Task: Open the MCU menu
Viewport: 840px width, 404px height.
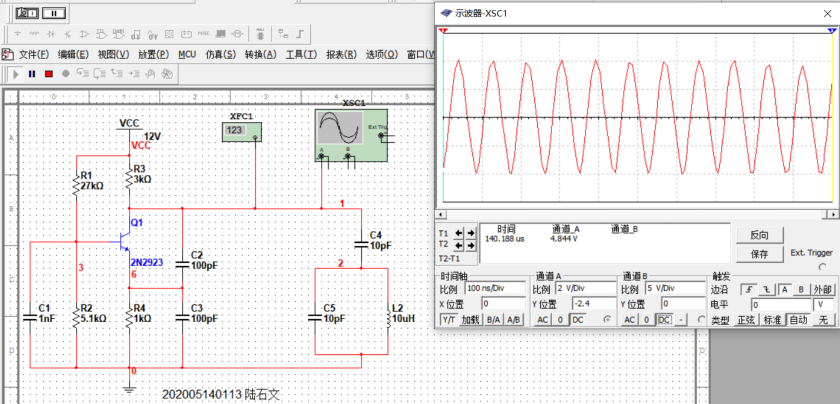Action: pos(187,55)
